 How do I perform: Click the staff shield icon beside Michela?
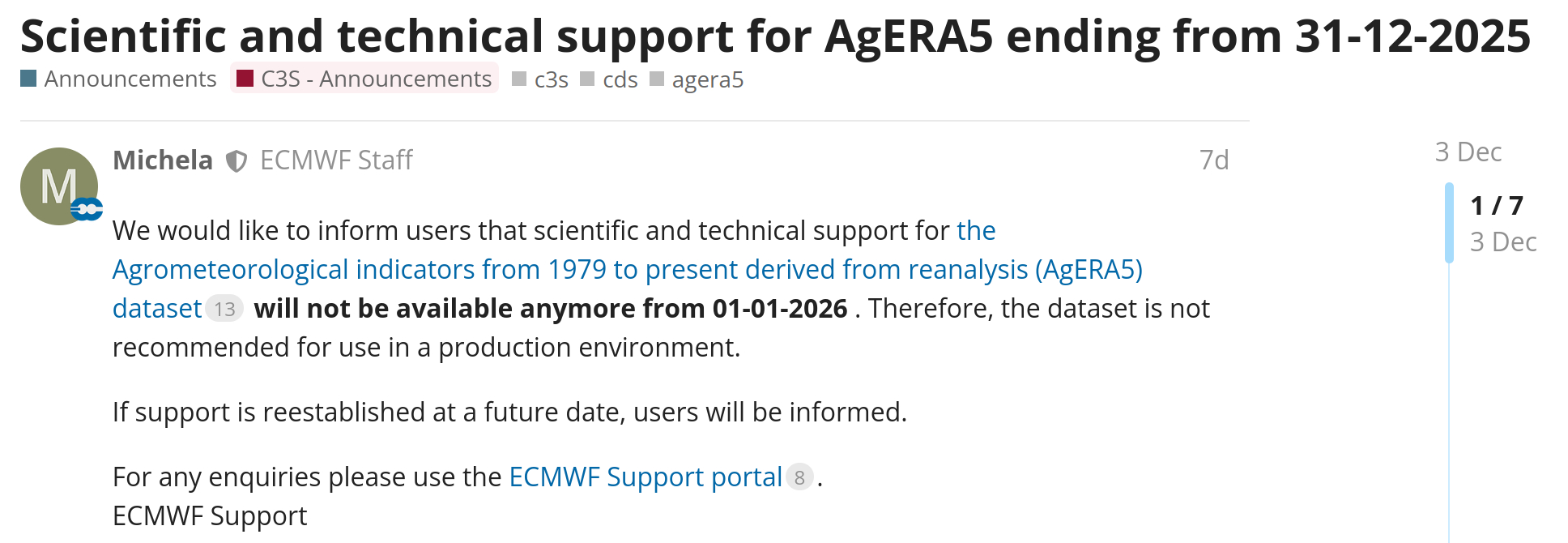coord(236,161)
